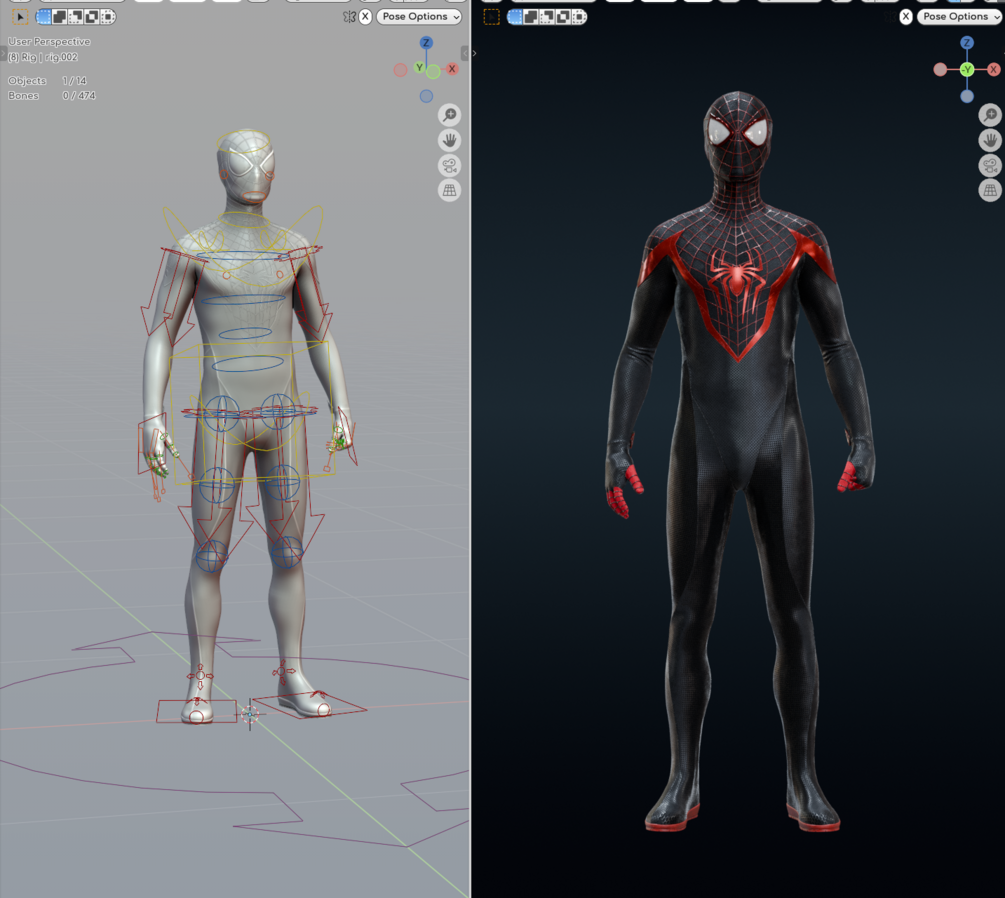Click the X axis on right viewport gizmo
This screenshot has width=1005, height=898.
[993, 69]
